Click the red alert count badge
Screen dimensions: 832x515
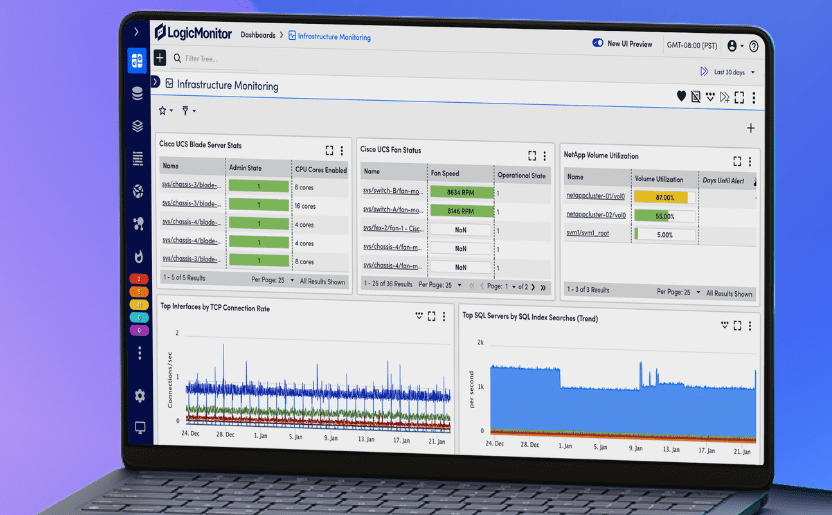tap(139, 279)
